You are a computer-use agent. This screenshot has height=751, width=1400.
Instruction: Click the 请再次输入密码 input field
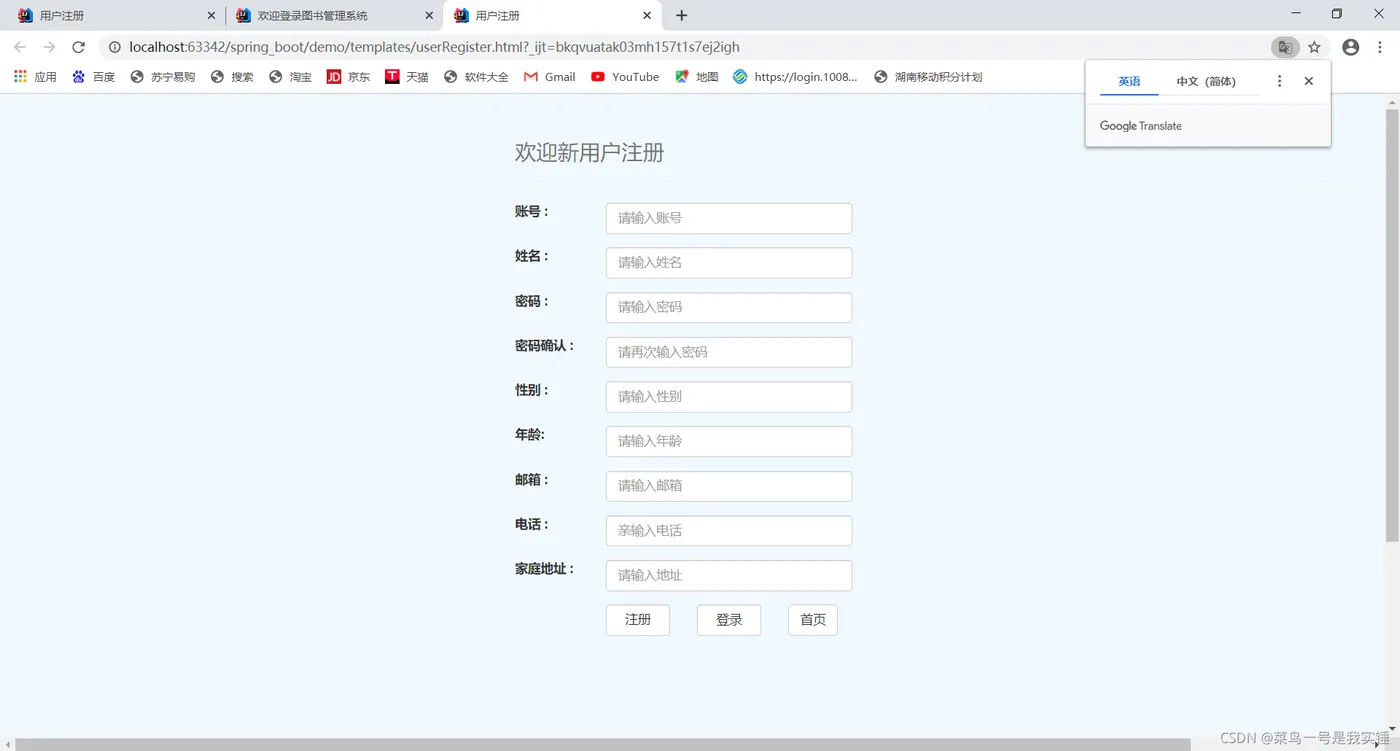(x=729, y=352)
